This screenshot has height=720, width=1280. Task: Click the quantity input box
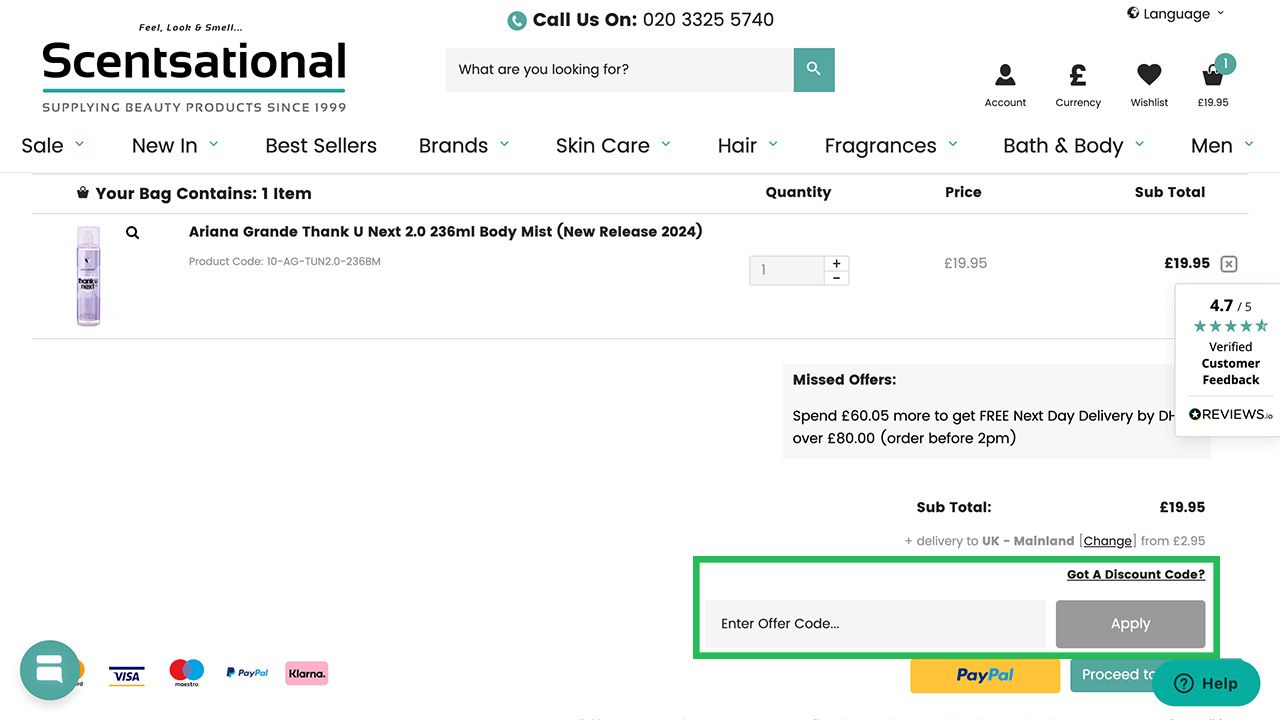point(787,270)
